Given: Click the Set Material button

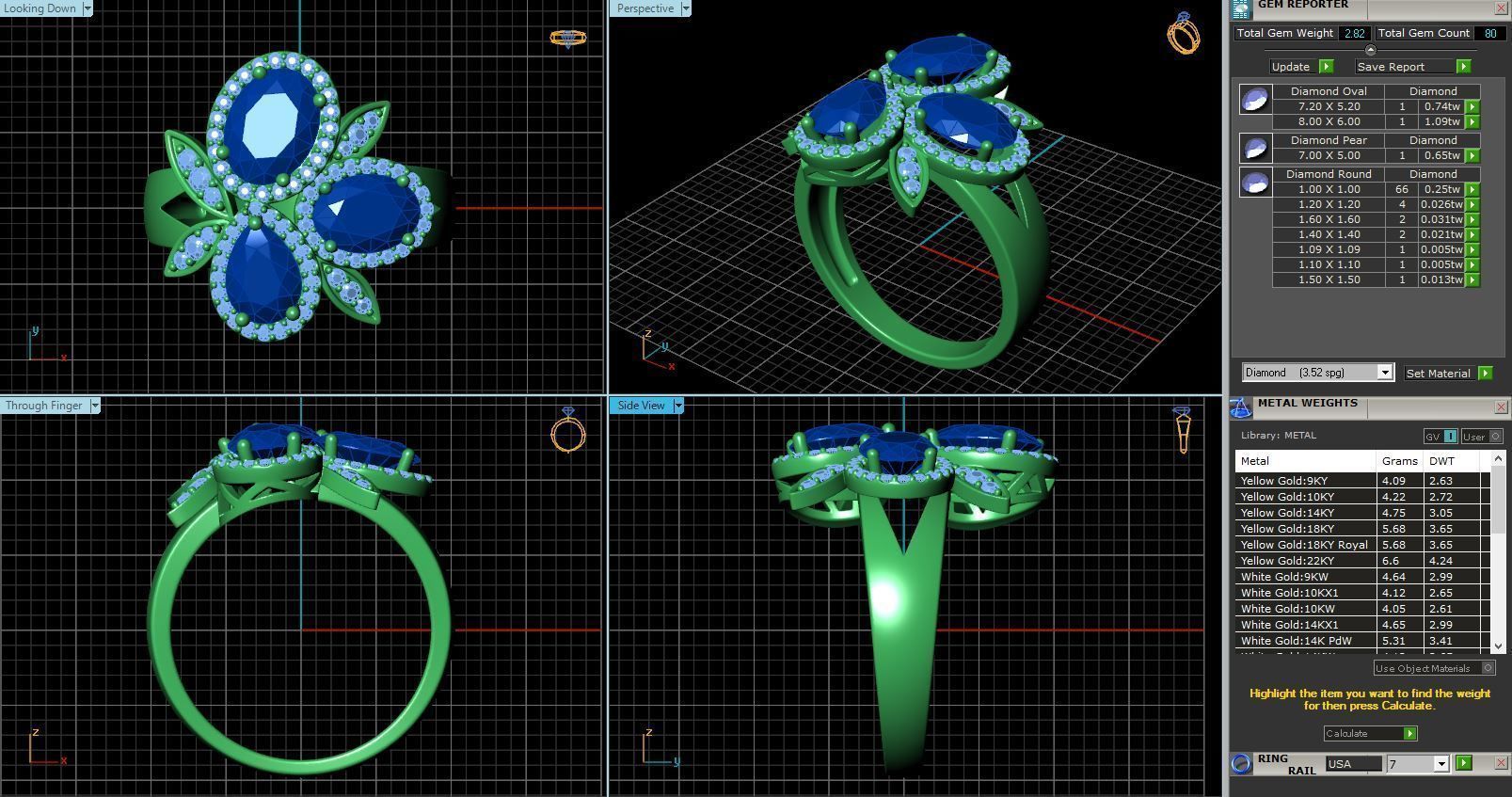Looking at the screenshot, I should click(x=1439, y=374).
